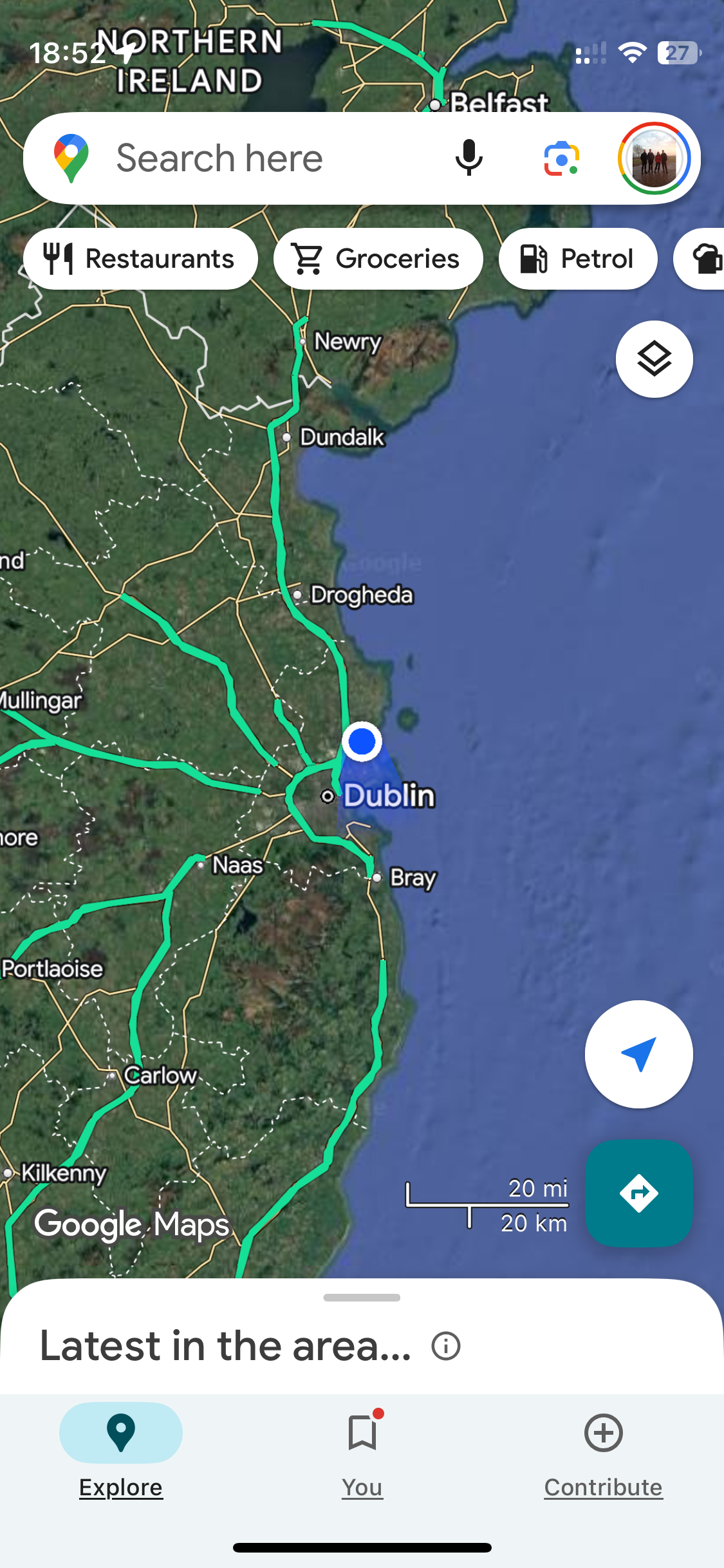The width and height of the screenshot is (724, 1568).
Task: Select the partially visible pub chip
Action: pyautogui.click(x=699, y=259)
